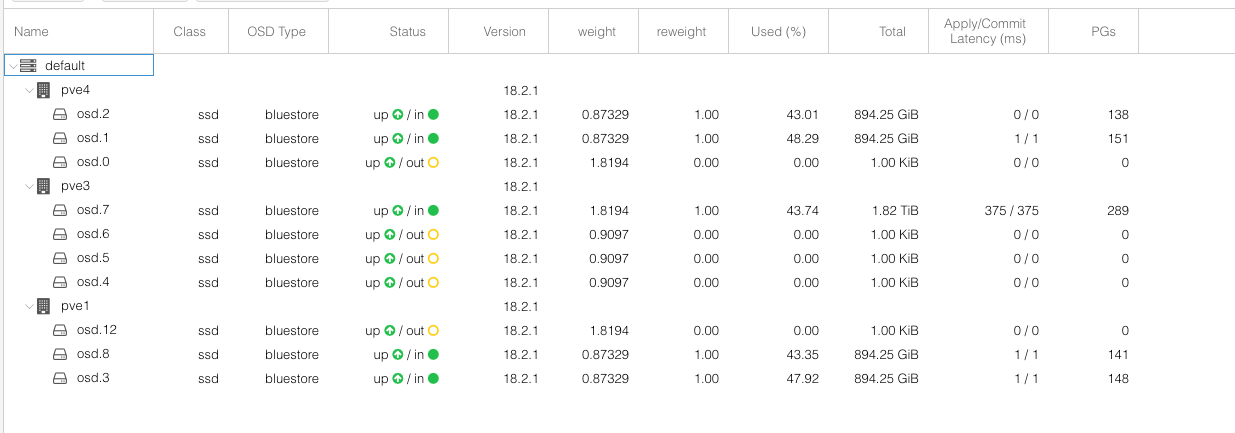Screen dimensions: 1235x433
Task: Click the default root server icon
Action: [x=28, y=66]
